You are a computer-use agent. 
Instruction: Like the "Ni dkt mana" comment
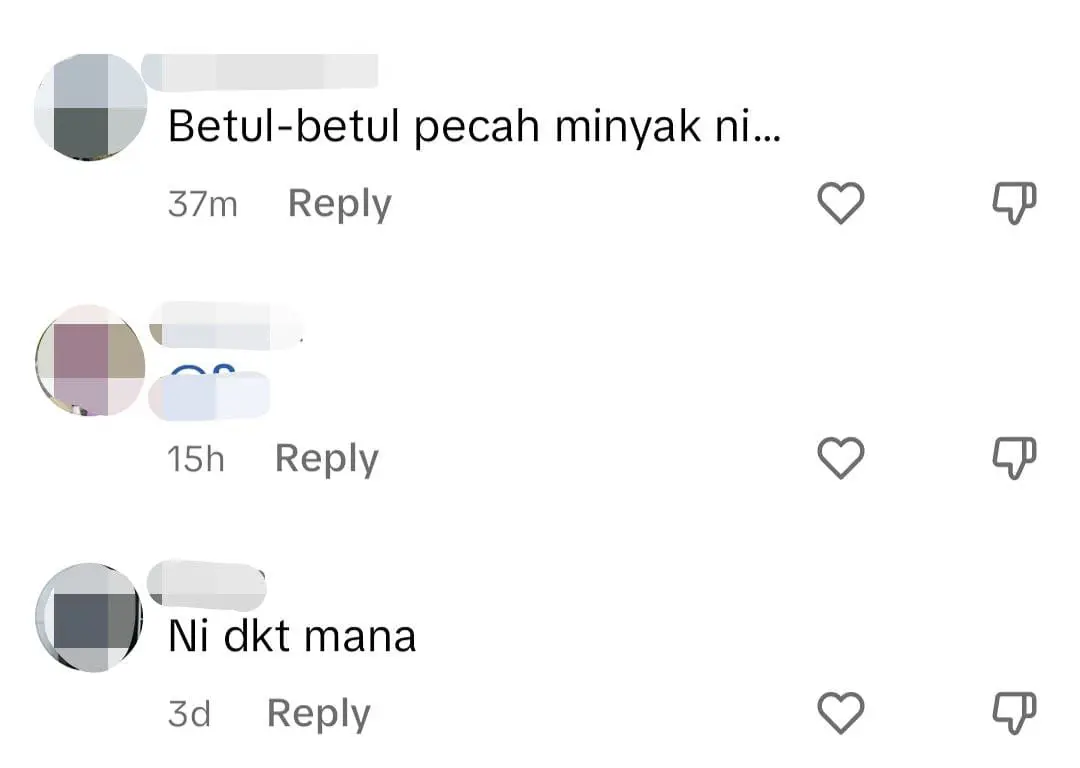(840, 714)
